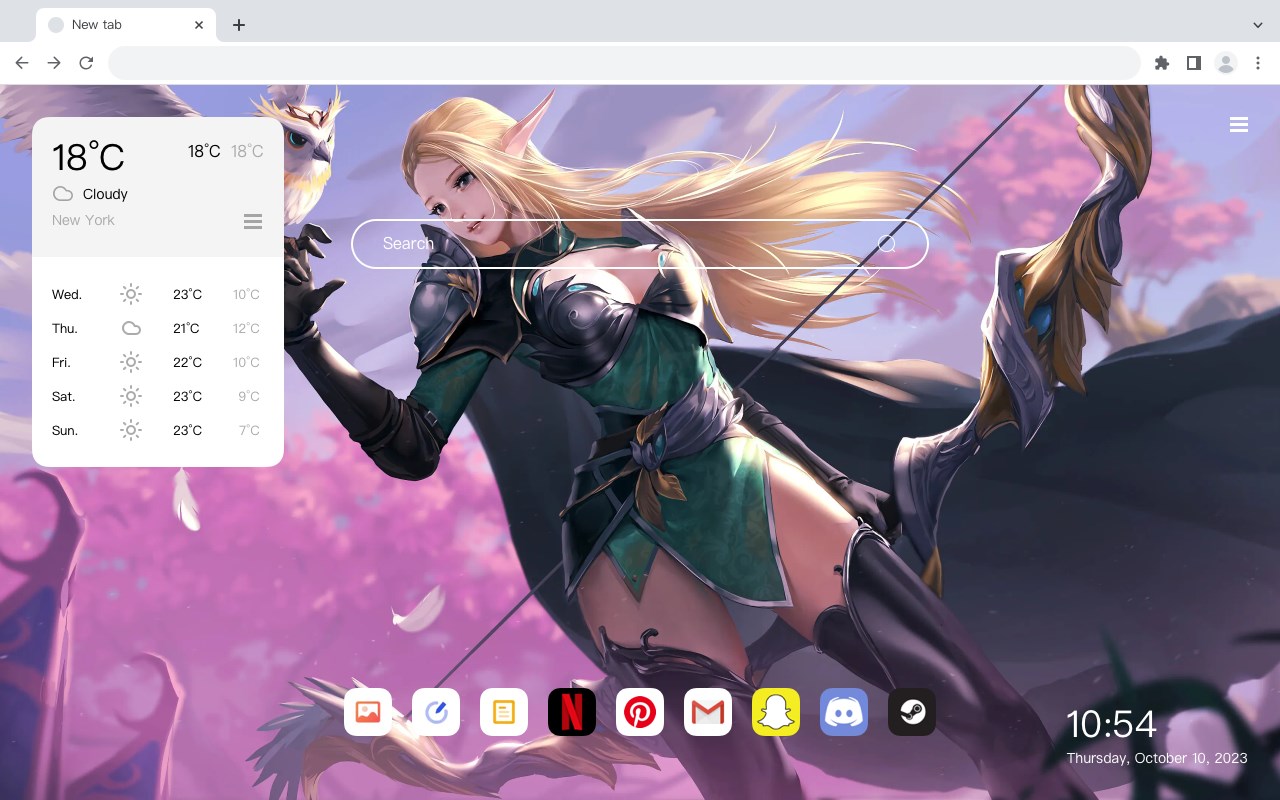The height and width of the screenshot is (800, 1280).
Task: Expand the tab search dropdown arrow
Action: pyautogui.click(x=1258, y=25)
